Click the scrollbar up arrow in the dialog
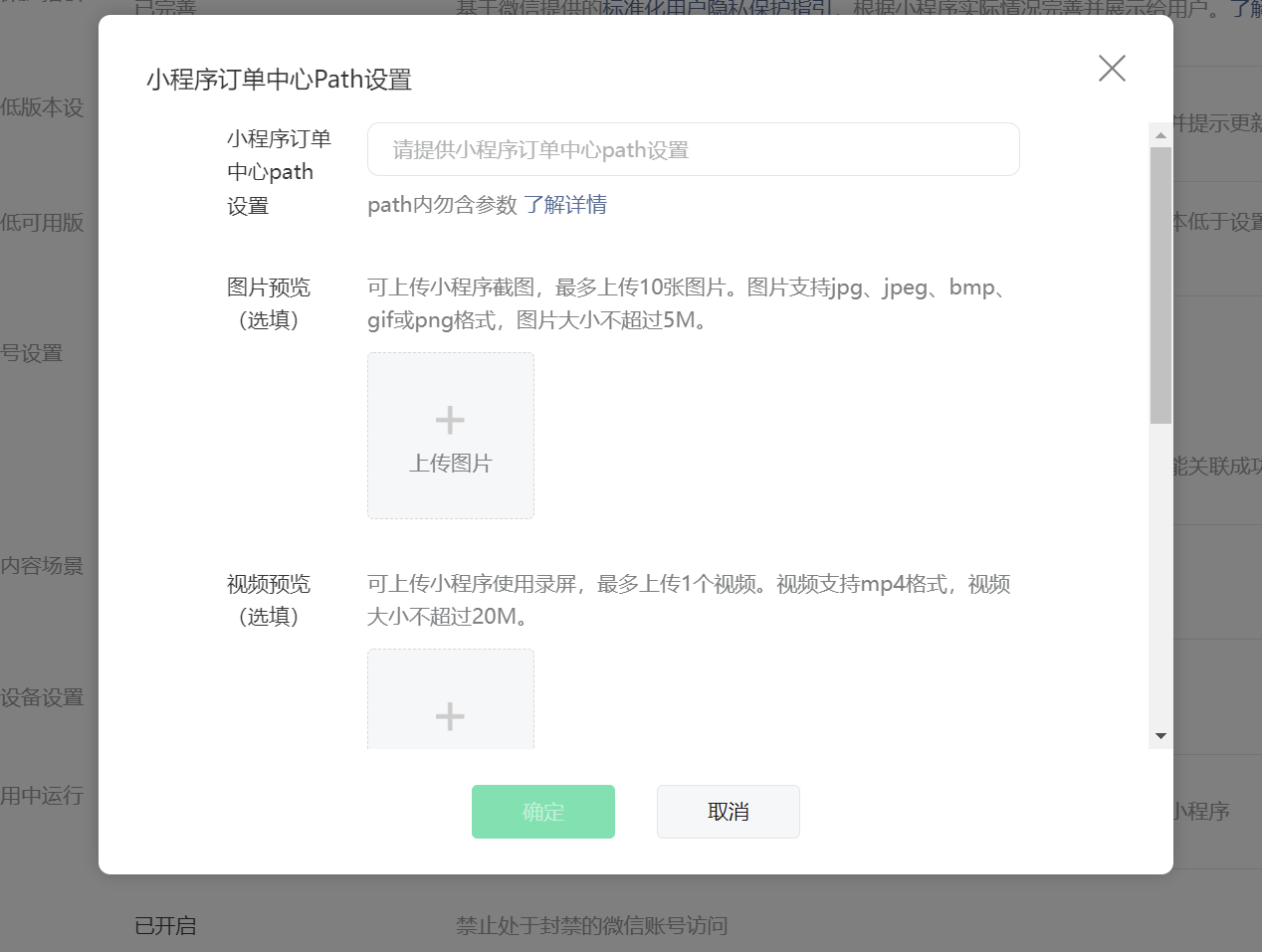Screen dimensions: 1262x952 (1159, 134)
